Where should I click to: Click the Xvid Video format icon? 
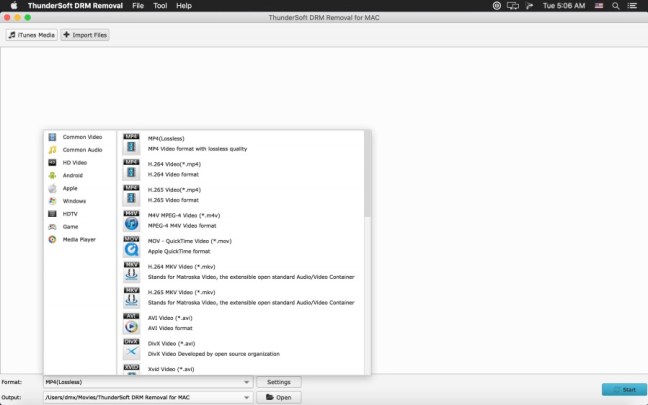[131, 369]
